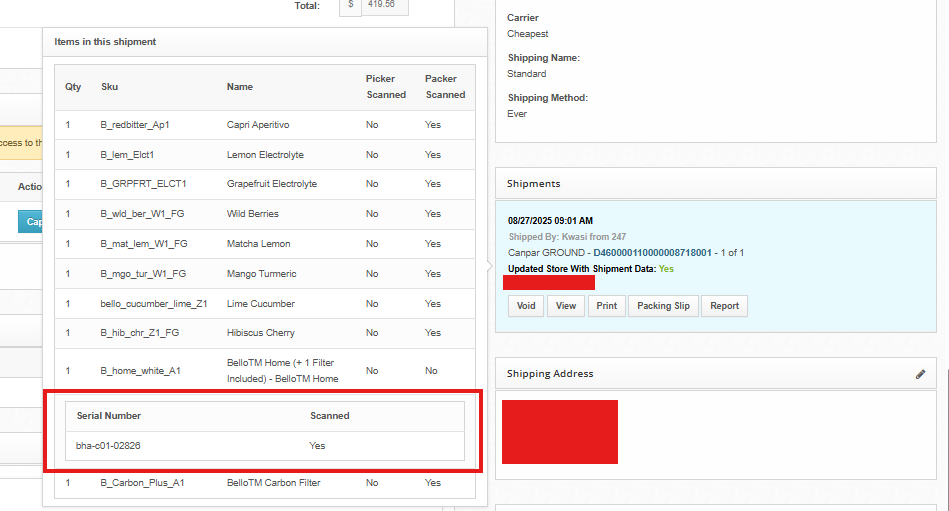Click the Shipping Name value Standard
The image size is (949, 511).
point(527,74)
